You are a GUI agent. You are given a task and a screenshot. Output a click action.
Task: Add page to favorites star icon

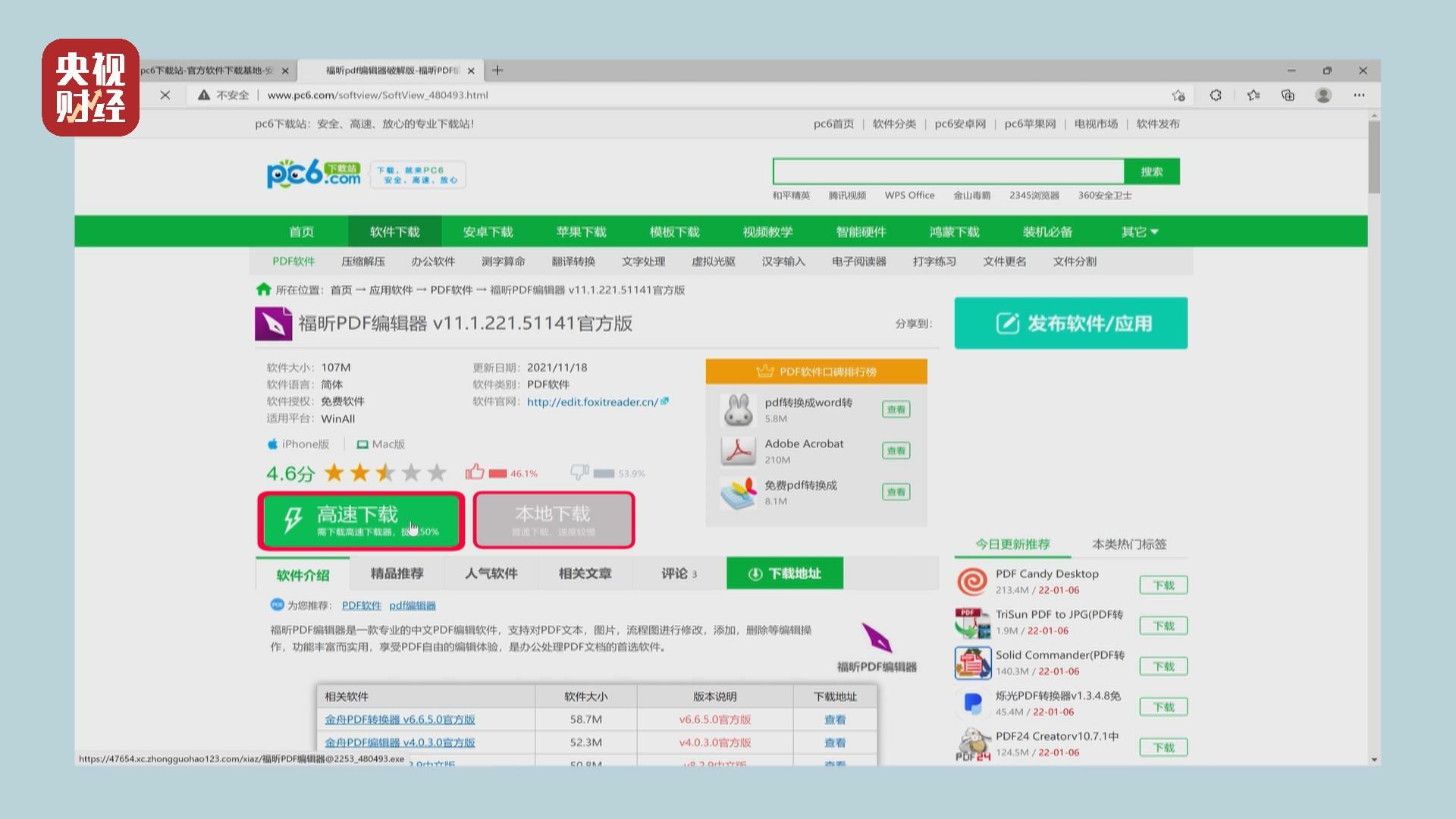click(1178, 95)
